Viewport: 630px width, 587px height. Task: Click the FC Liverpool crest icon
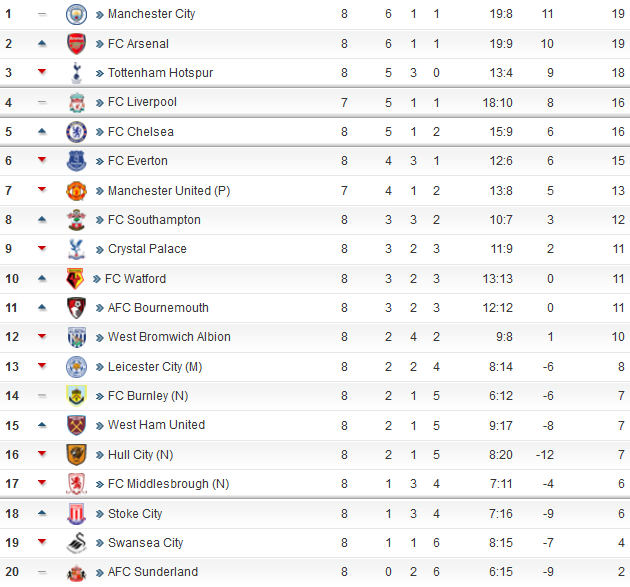point(76,102)
